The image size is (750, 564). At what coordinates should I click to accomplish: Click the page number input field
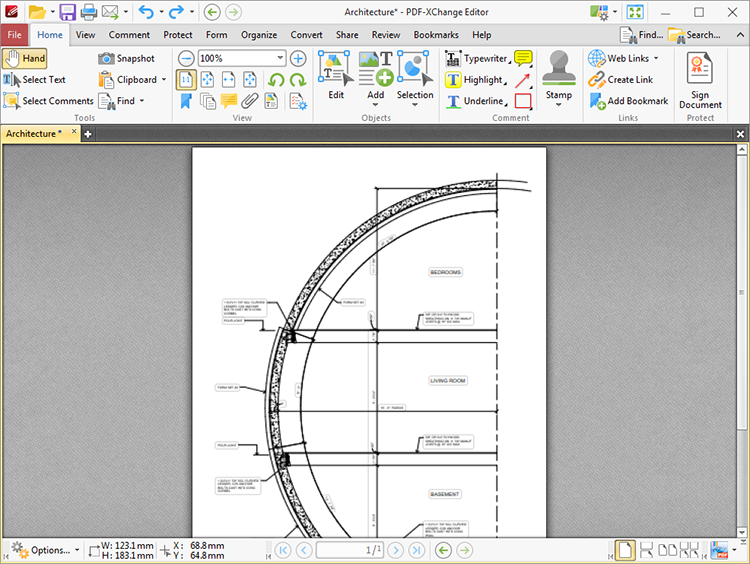coord(350,550)
